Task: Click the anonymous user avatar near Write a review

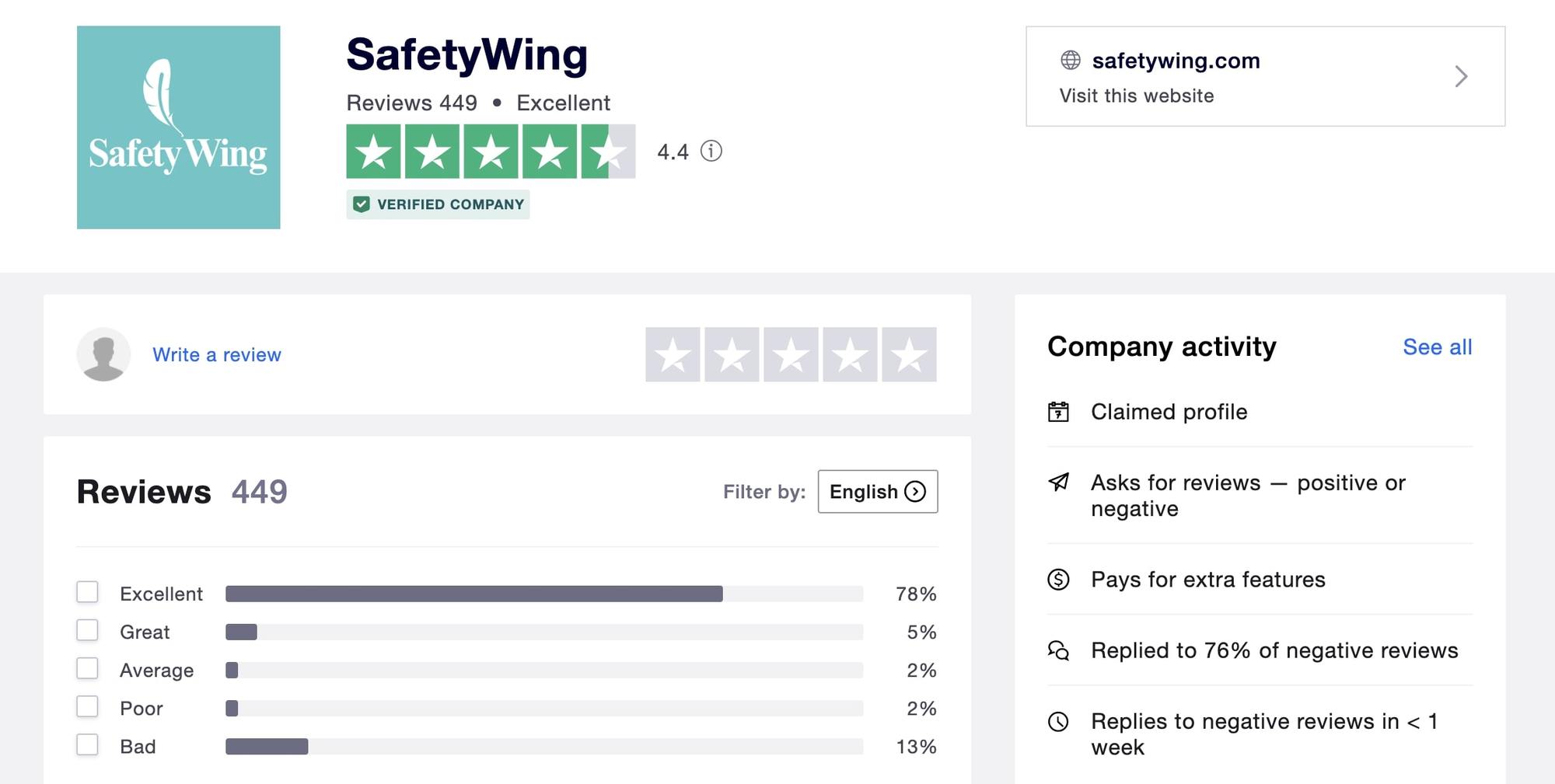Action: (x=103, y=354)
